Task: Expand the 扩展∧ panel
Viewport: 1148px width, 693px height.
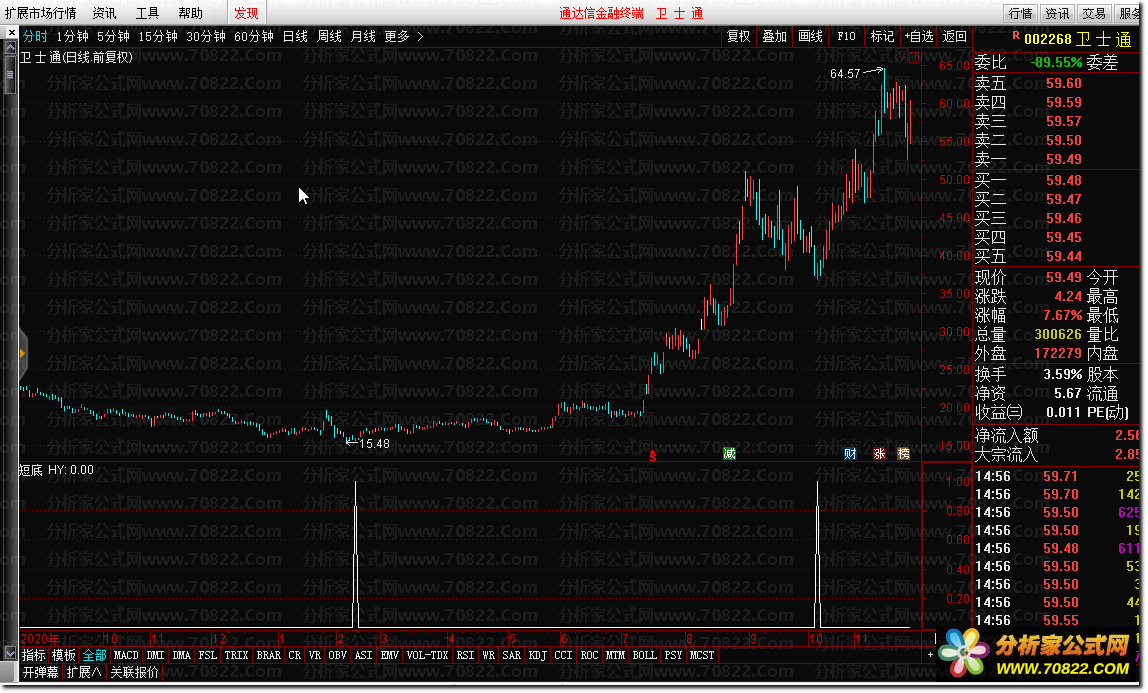Action: click(84, 672)
